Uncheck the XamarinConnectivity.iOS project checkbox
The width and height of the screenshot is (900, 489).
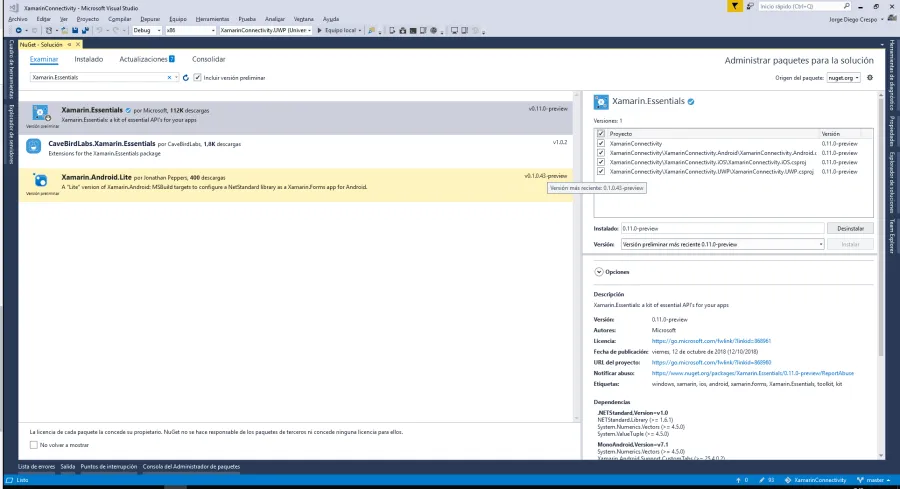tap(601, 162)
